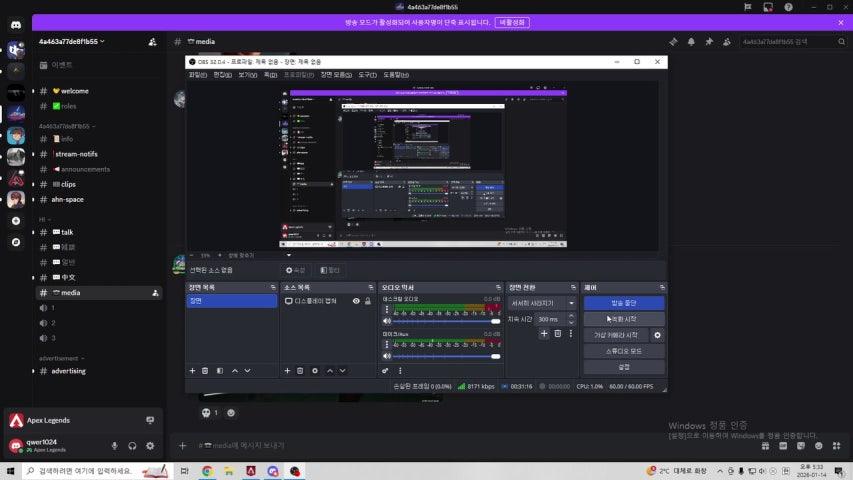The image size is (853, 480).
Task: Toggle lock on the display capture source
Action: [368, 301]
